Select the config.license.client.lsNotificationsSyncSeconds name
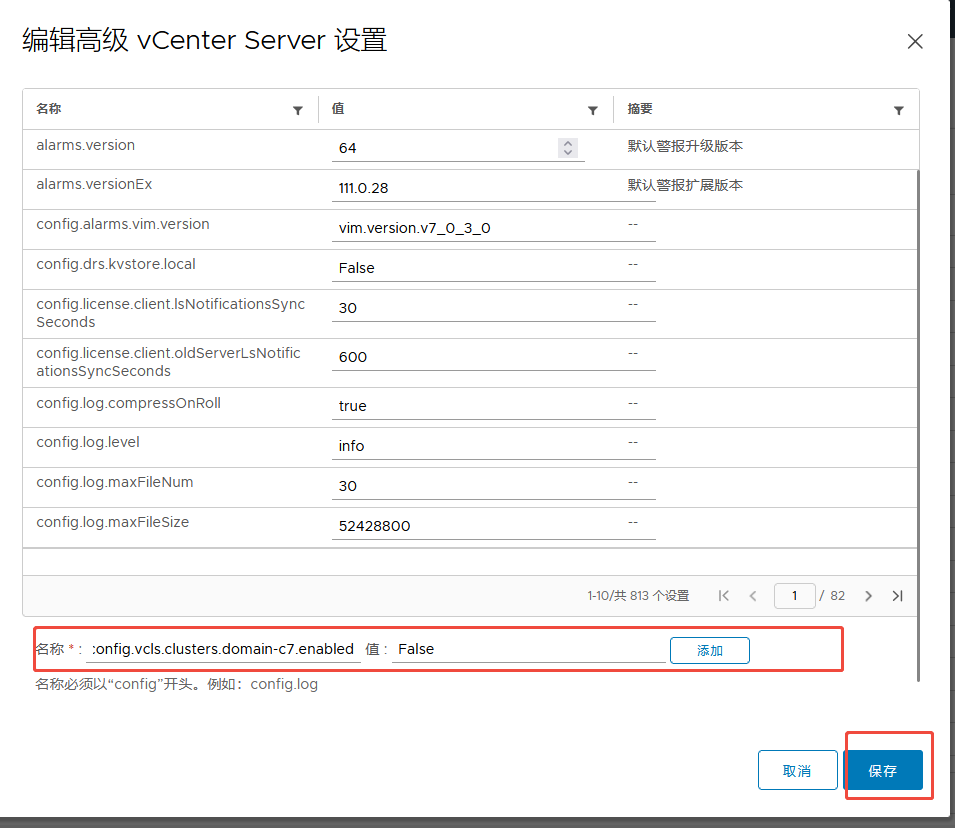This screenshot has width=955, height=828. click(171, 313)
